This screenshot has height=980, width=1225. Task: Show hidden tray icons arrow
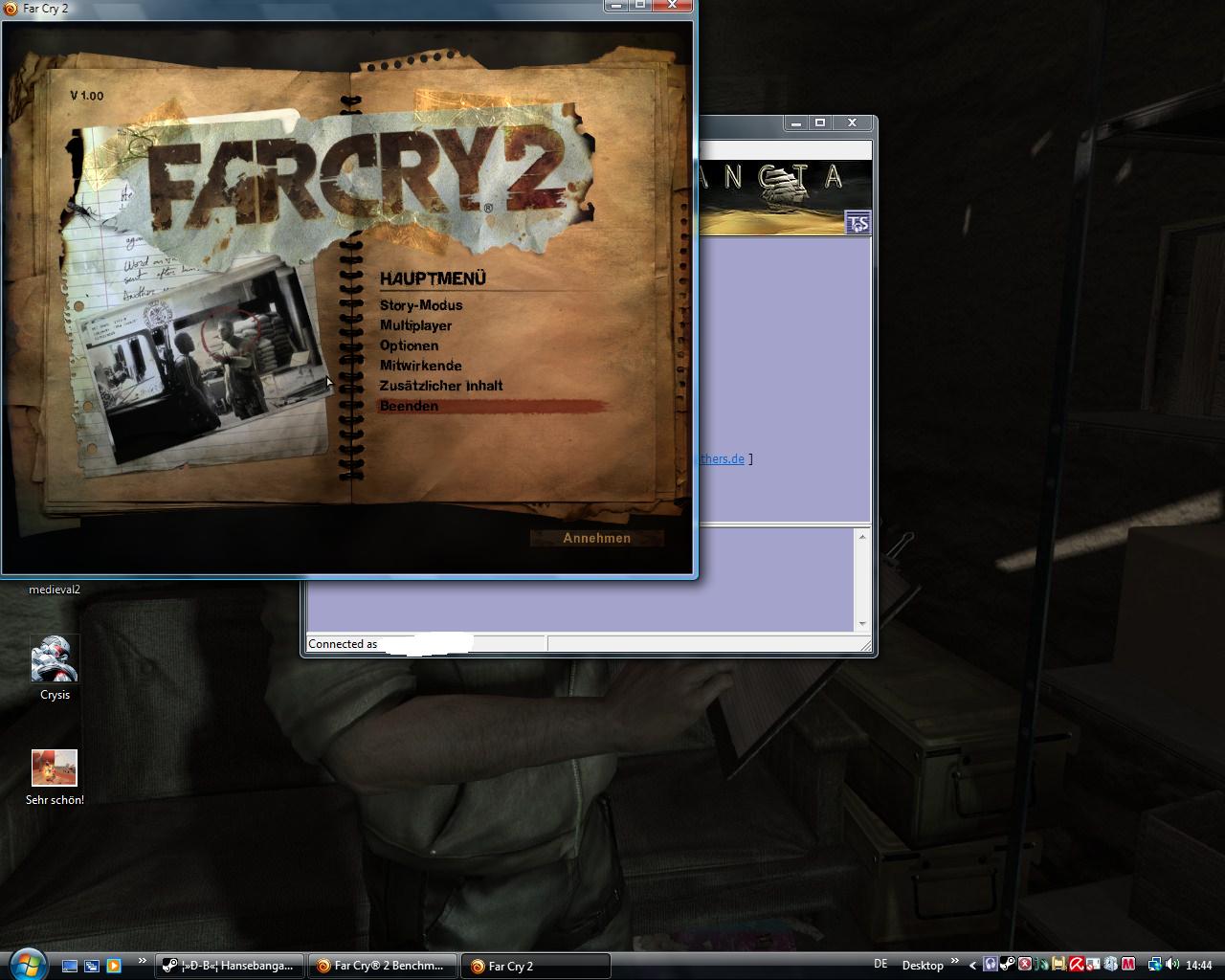[x=973, y=965]
